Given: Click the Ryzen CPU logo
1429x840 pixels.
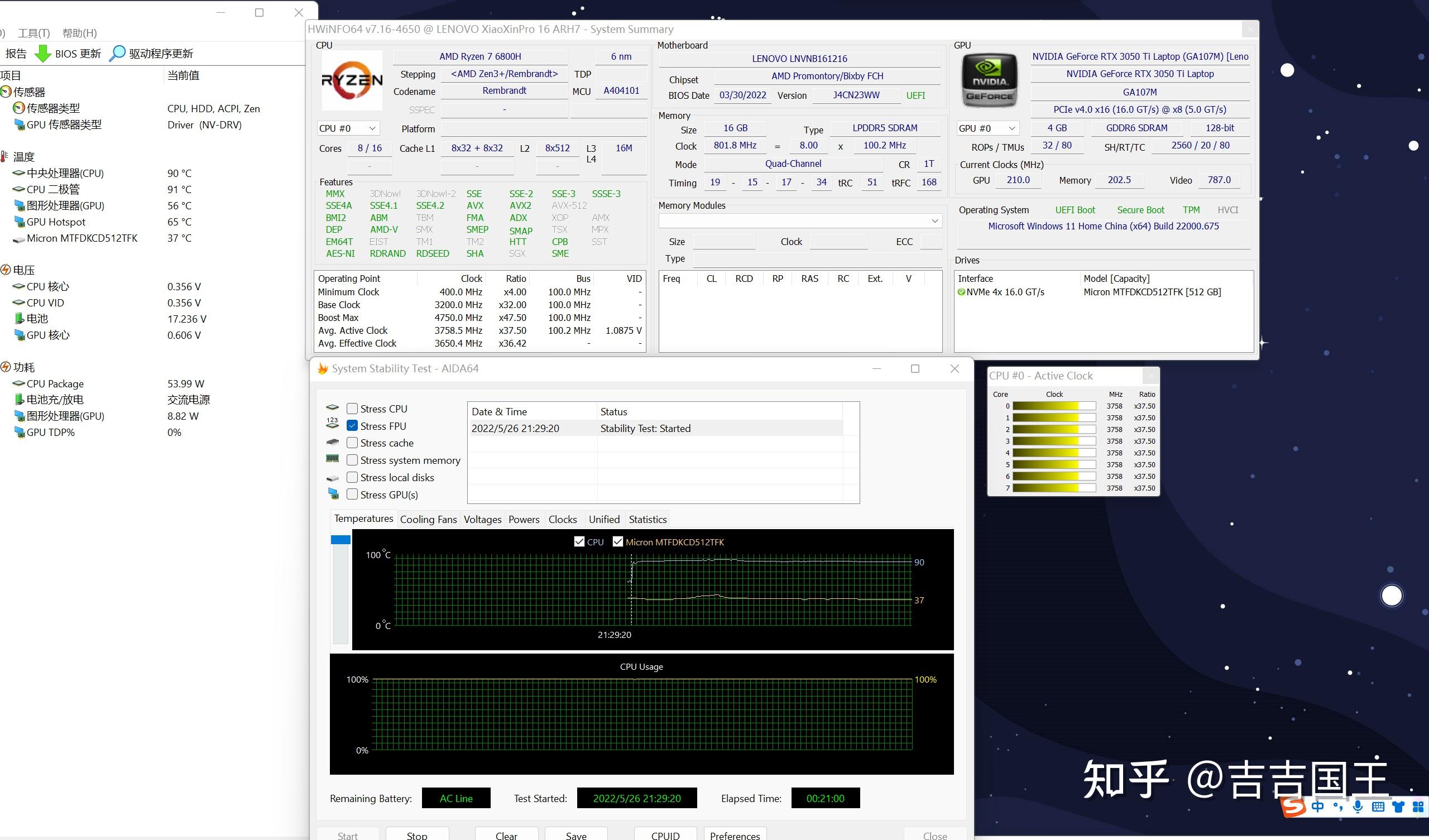Looking at the screenshot, I should pyautogui.click(x=352, y=80).
